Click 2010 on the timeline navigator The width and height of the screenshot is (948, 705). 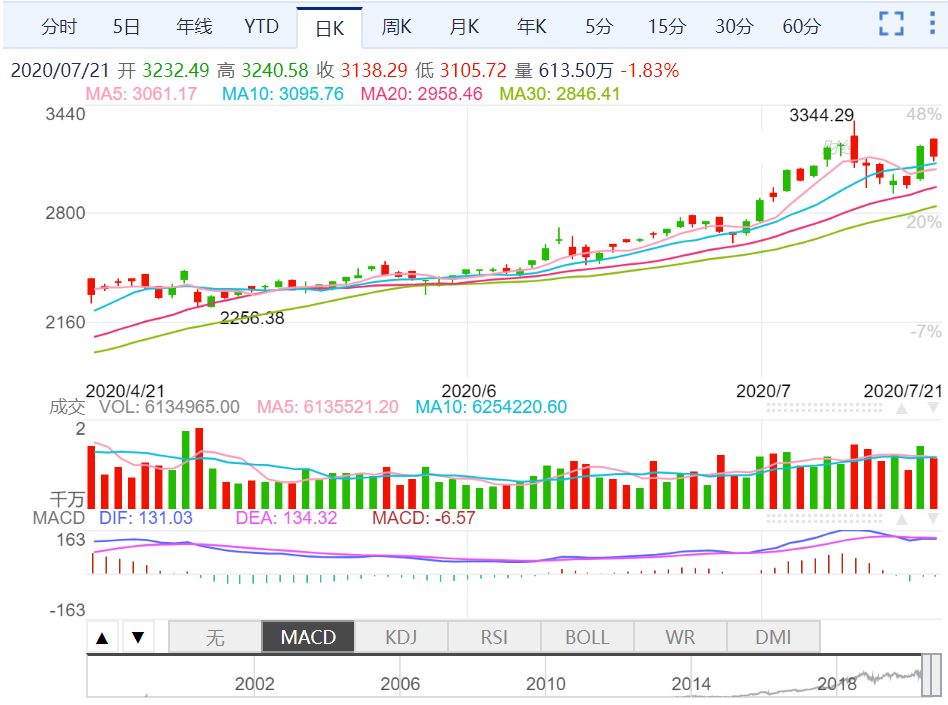pos(545,684)
